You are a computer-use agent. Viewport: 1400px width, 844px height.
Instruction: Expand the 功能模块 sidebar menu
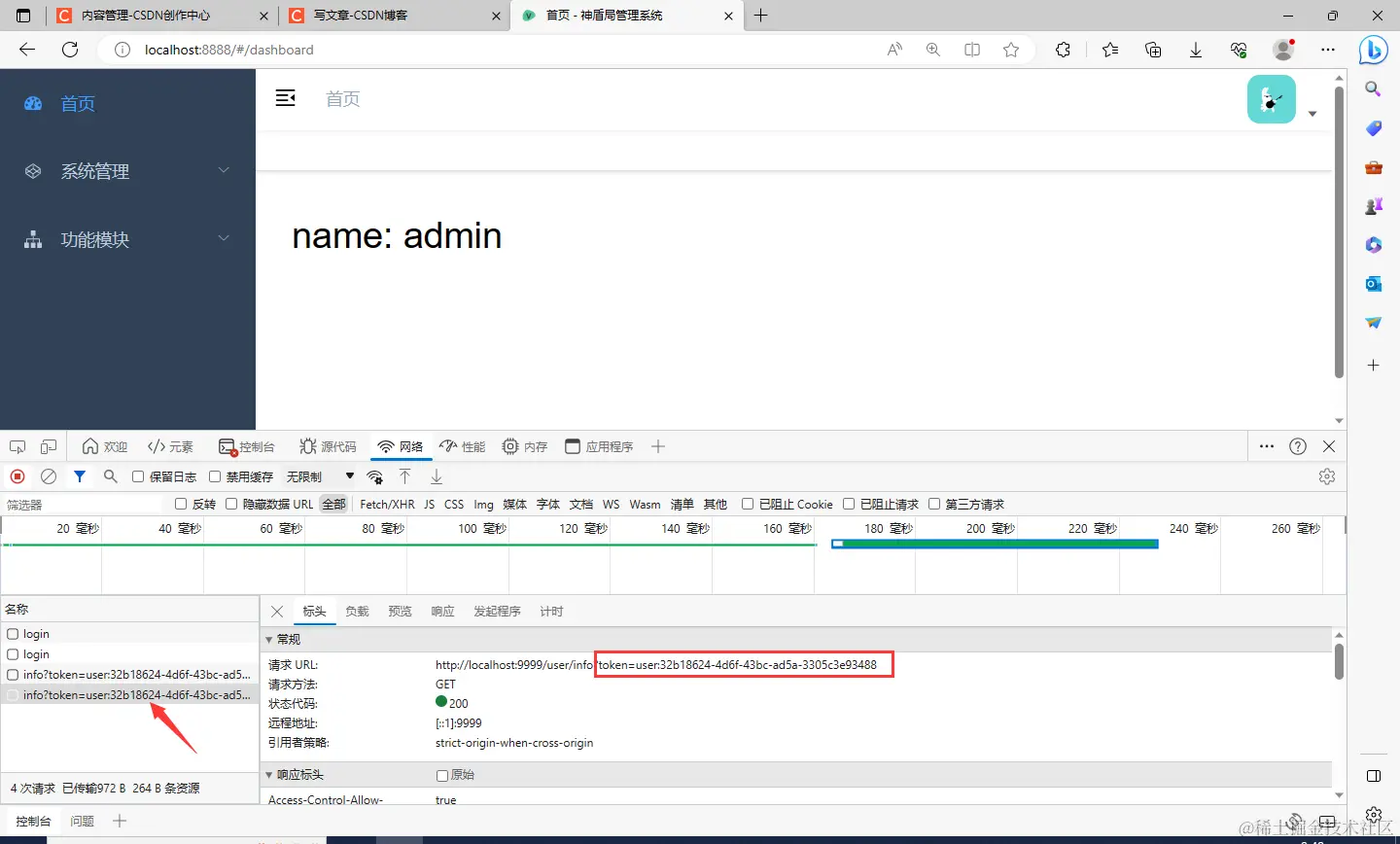[x=127, y=239]
